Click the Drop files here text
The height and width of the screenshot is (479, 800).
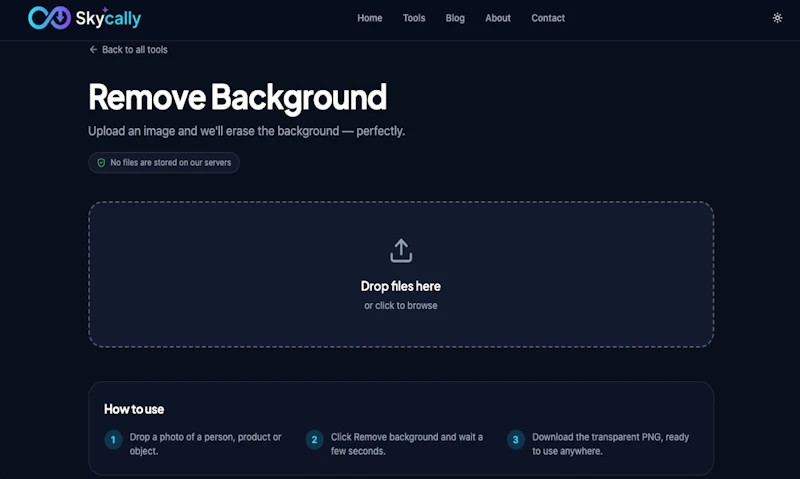(x=401, y=286)
